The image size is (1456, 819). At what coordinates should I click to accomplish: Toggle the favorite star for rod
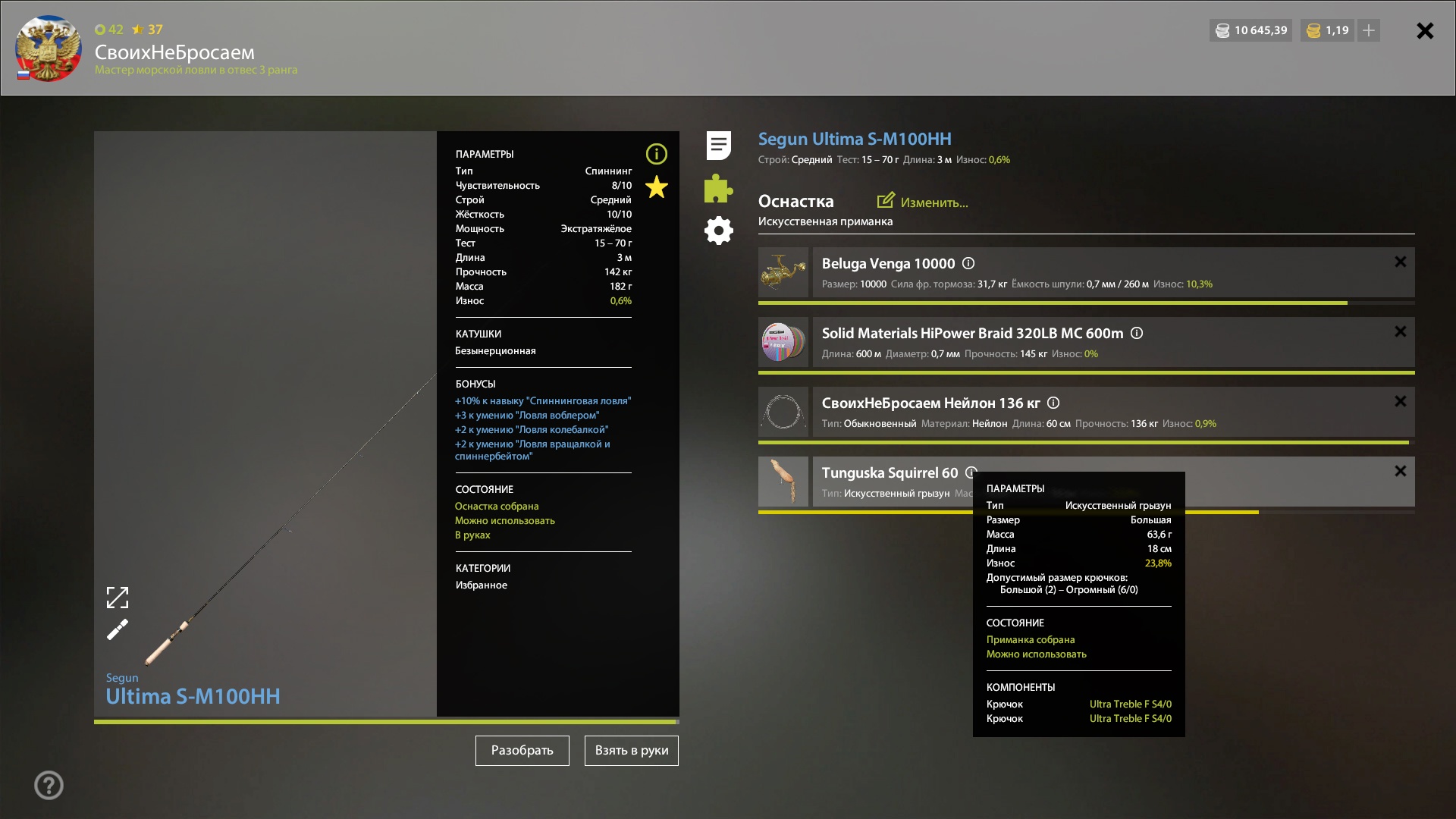tap(657, 187)
